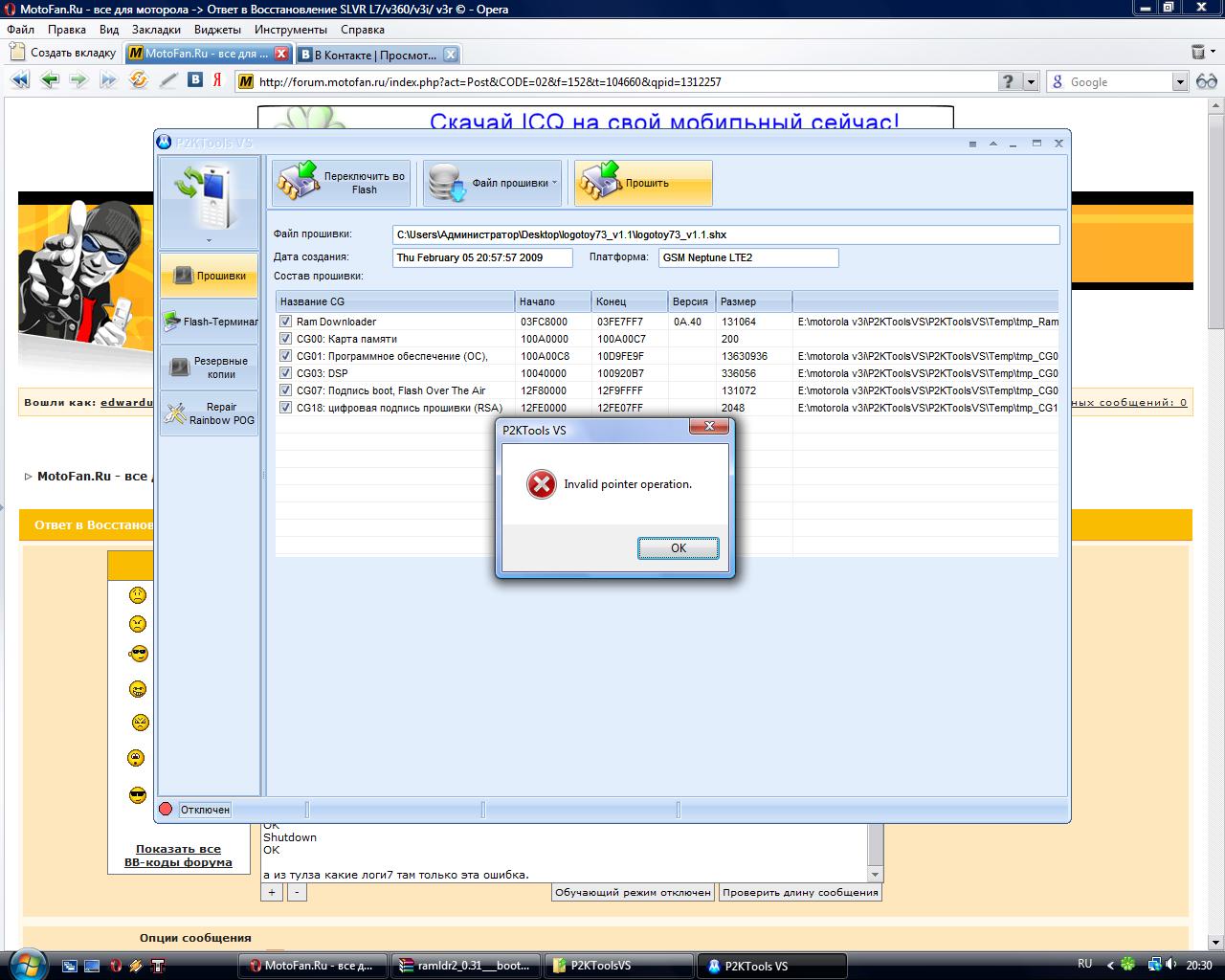Open the Закладки menu in Opera
1225x980 pixels.
tap(156, 30)
